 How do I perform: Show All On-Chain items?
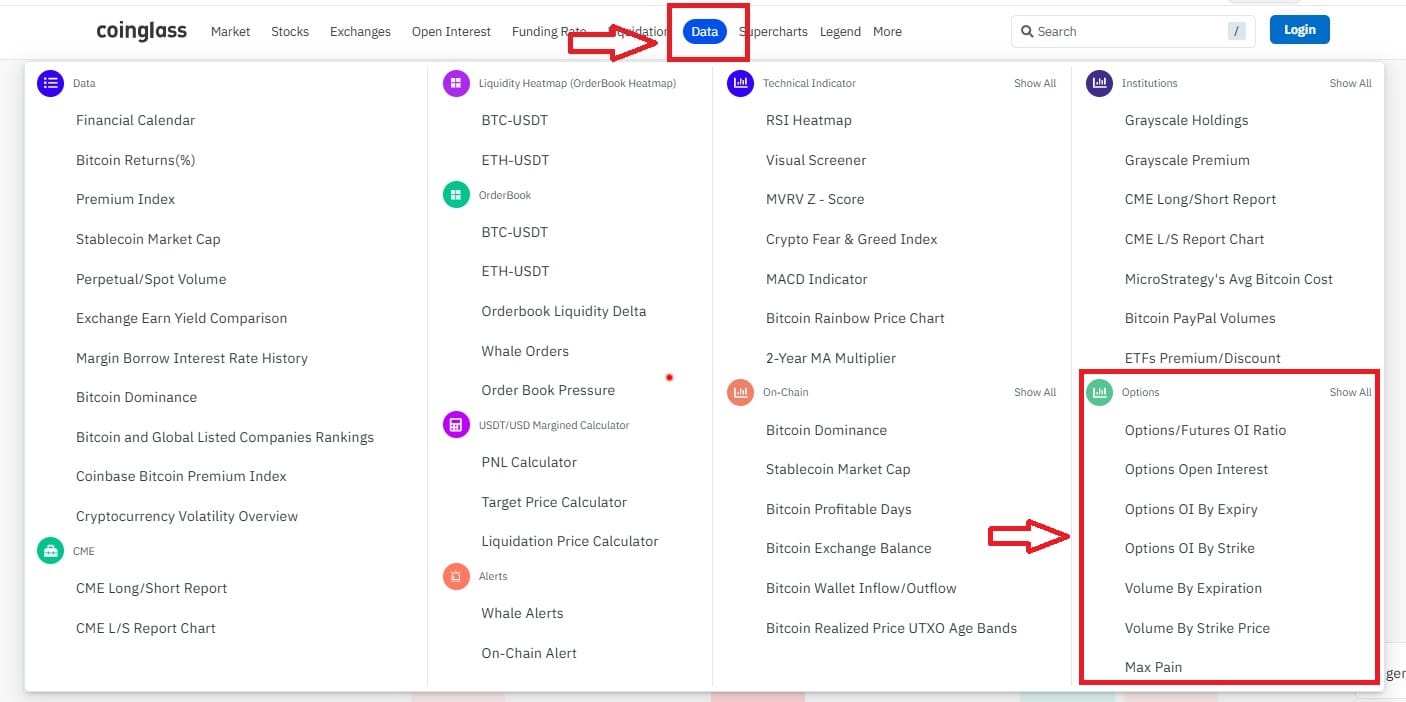[1035, 392]
